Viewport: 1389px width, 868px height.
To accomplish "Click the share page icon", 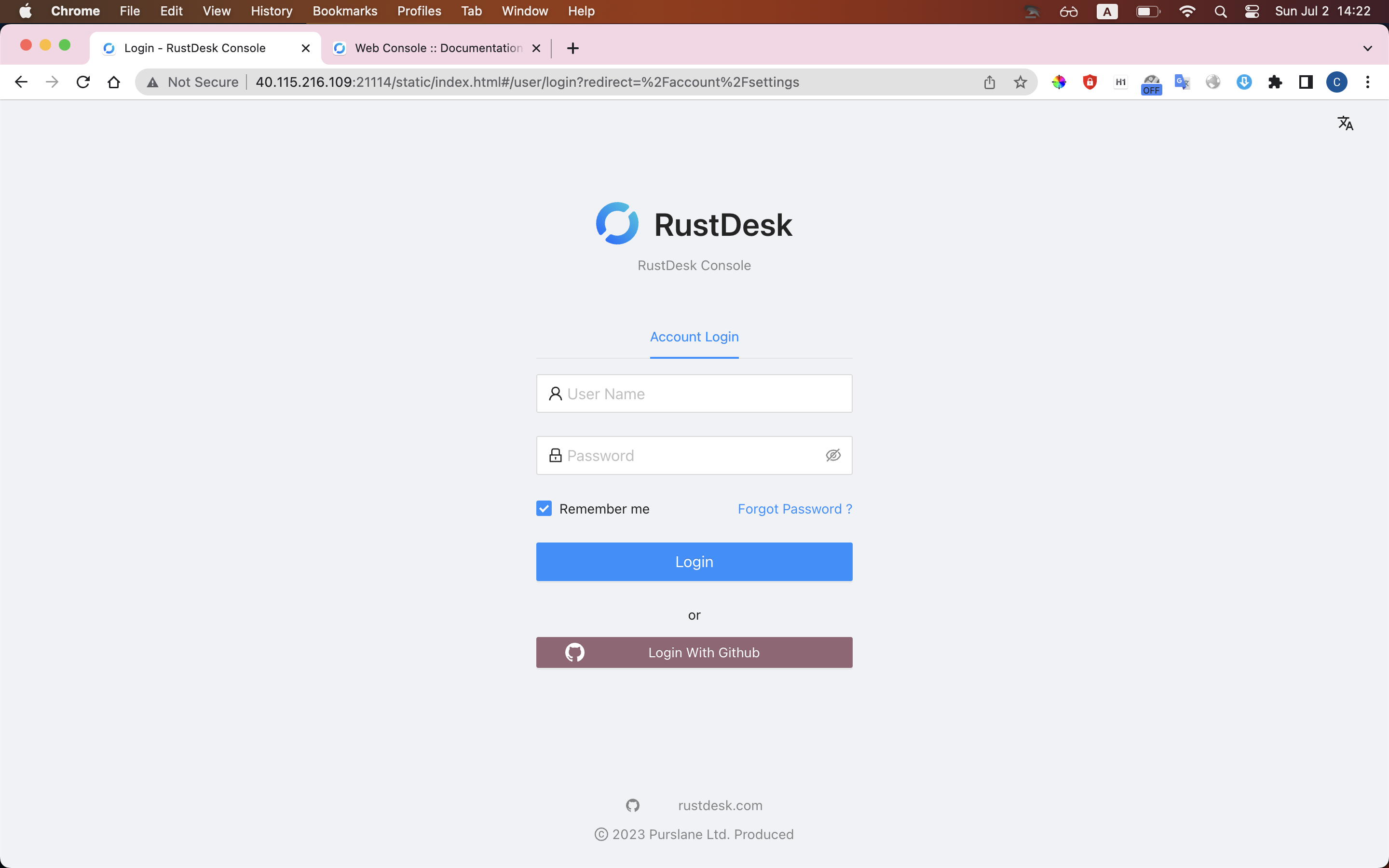I will tap(989, 82).
